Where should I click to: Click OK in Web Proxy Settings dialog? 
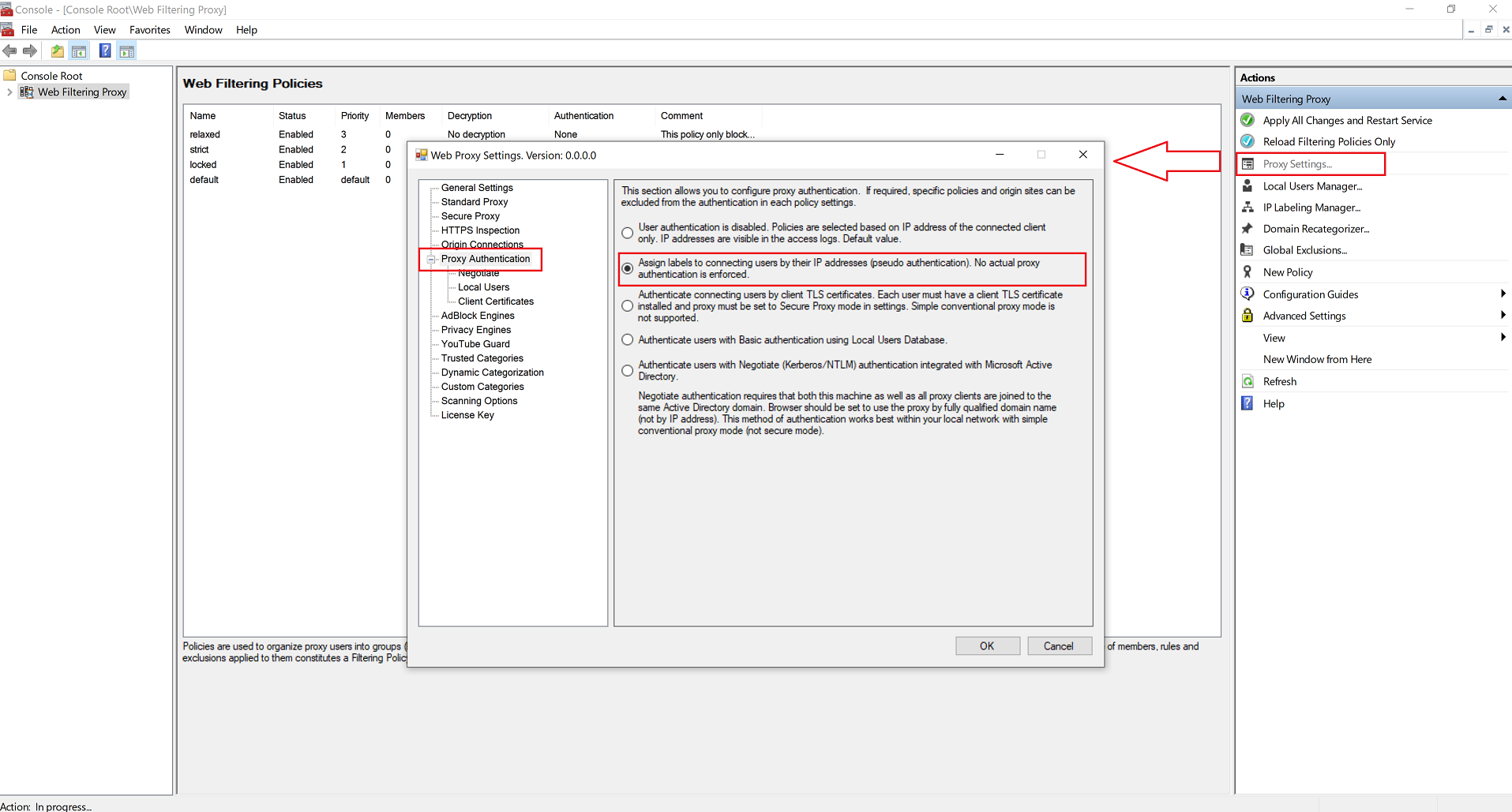coord(987,645)
